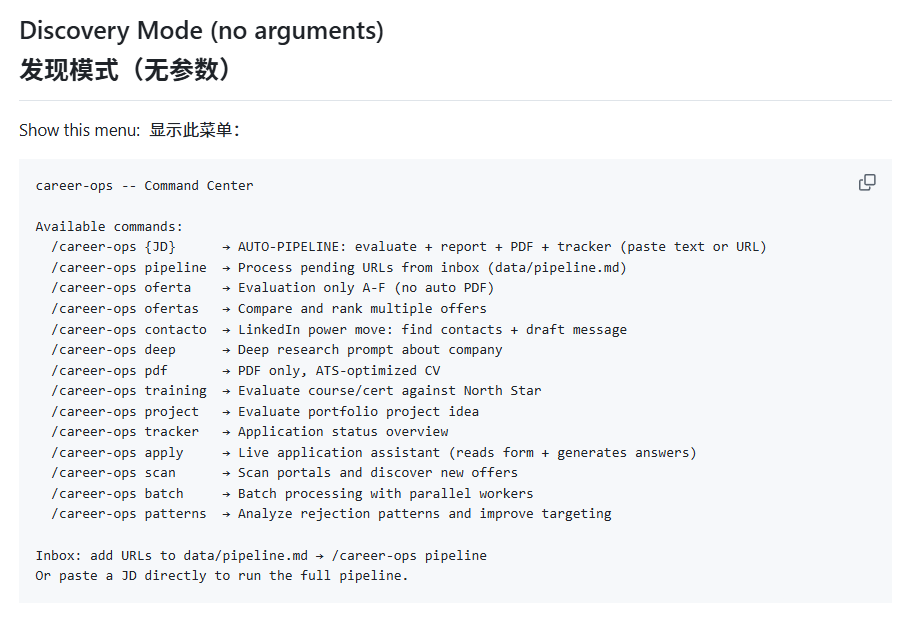Click the '/career-ops batch' command

tap(118, 494)
